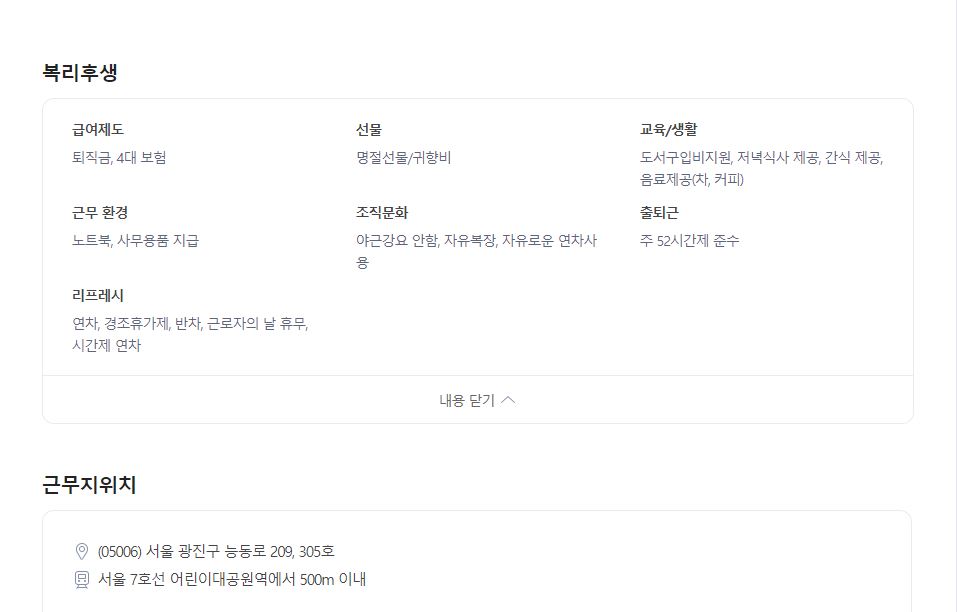Click the 근무 환경 benefit label
The height and width of the screenshot is (612, 957).
tap(100, 212)
